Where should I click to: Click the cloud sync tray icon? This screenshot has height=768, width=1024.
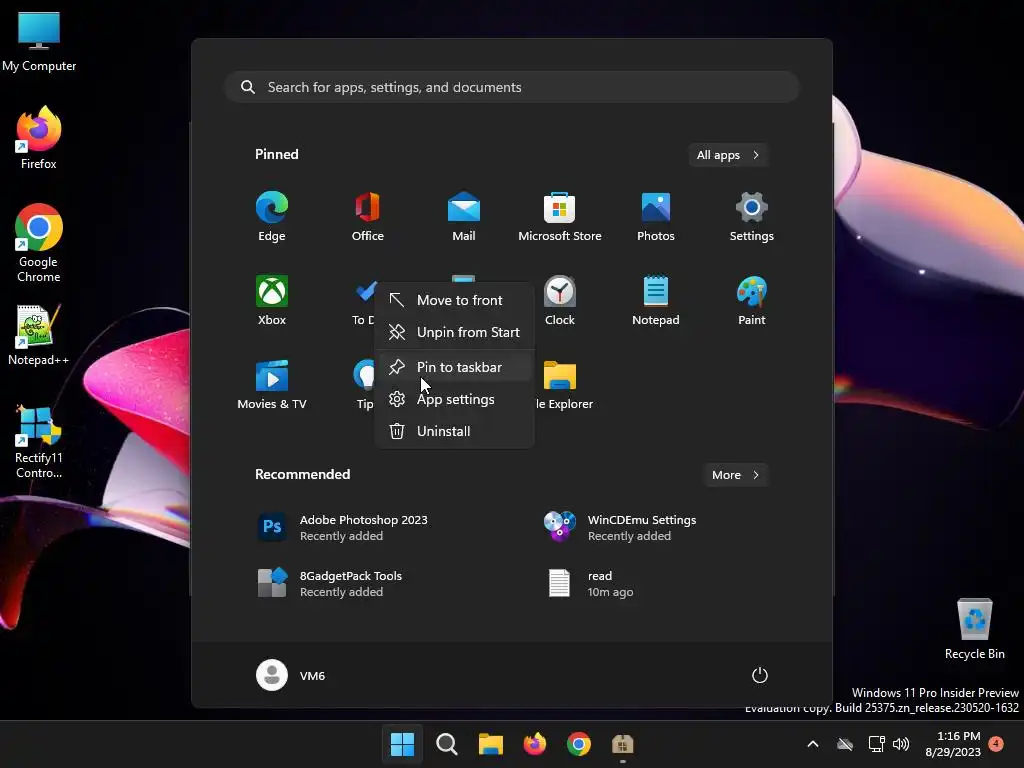click(x=845, y=744)
